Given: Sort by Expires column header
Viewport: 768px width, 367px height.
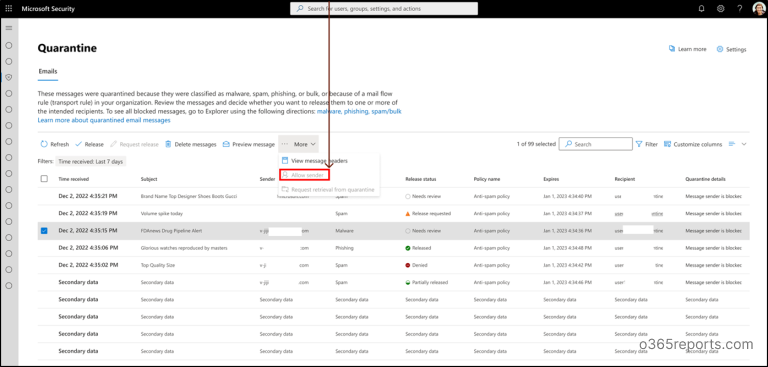Looking at the screenshot, I should point(551,179).
